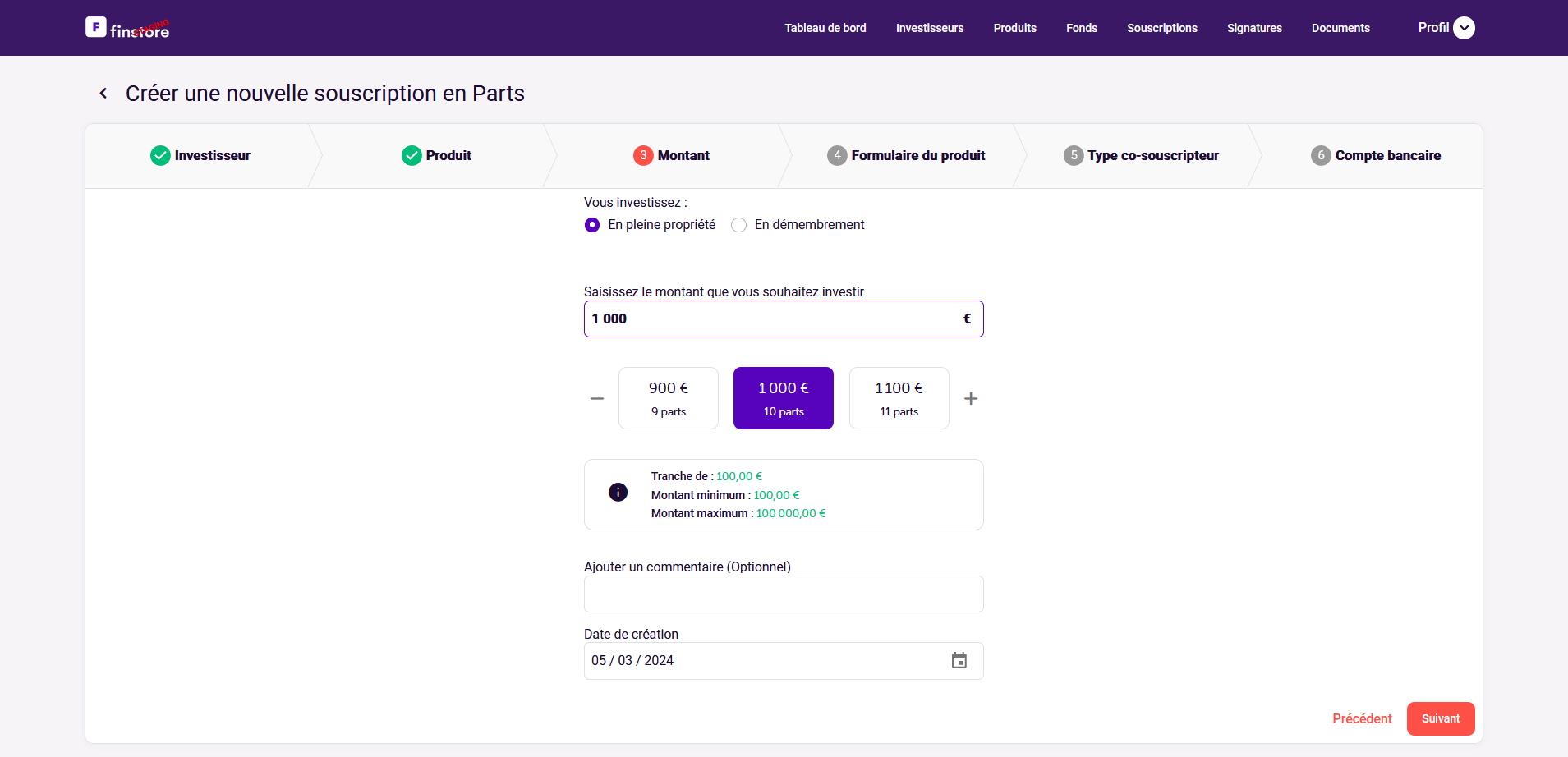1568x757 pixels.
Task: Click the optional comment text field
Action: (x=784, y=594)
